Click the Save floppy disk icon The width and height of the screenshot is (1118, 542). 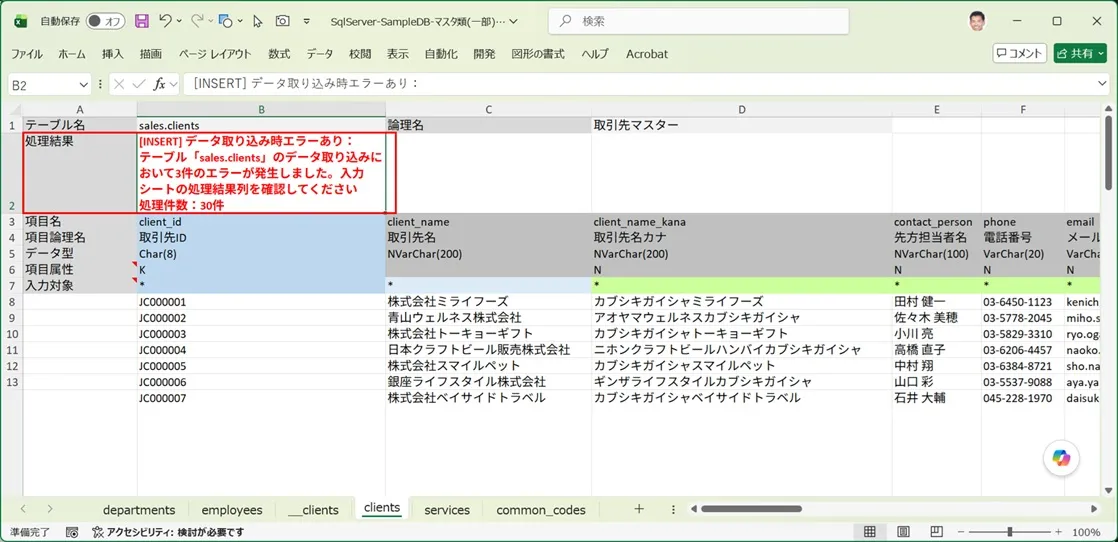pos(142,21)
